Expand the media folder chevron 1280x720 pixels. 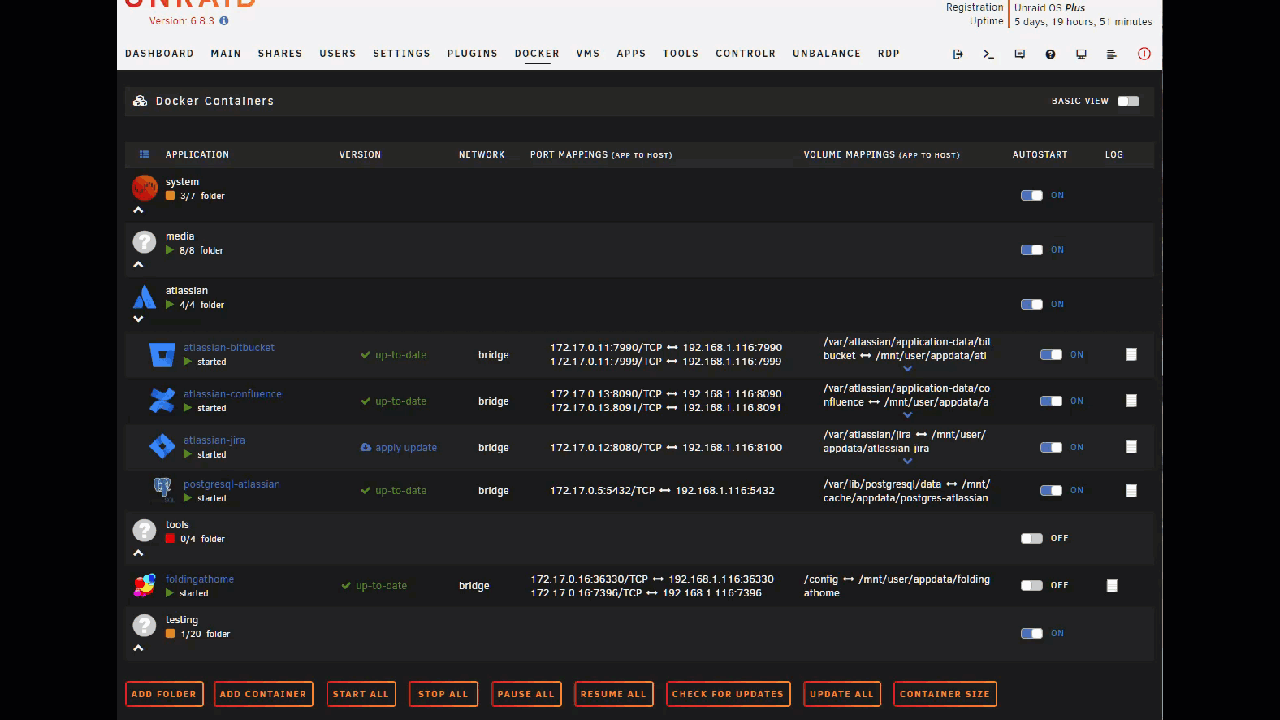[138, 265]
